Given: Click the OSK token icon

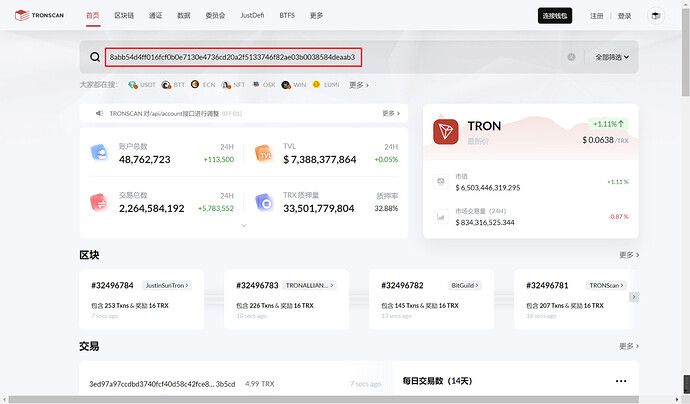Looking at the screenshot, I should [x=256, y=84].
